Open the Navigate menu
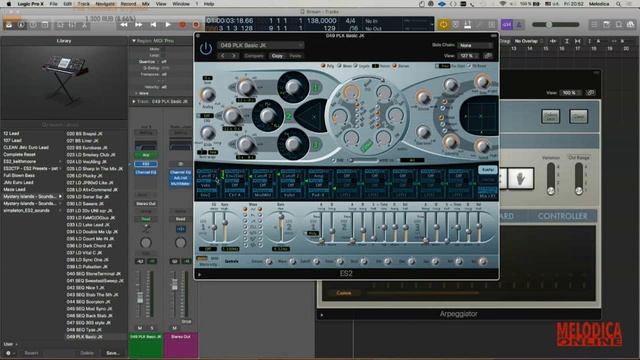 (x=105, y=4)
